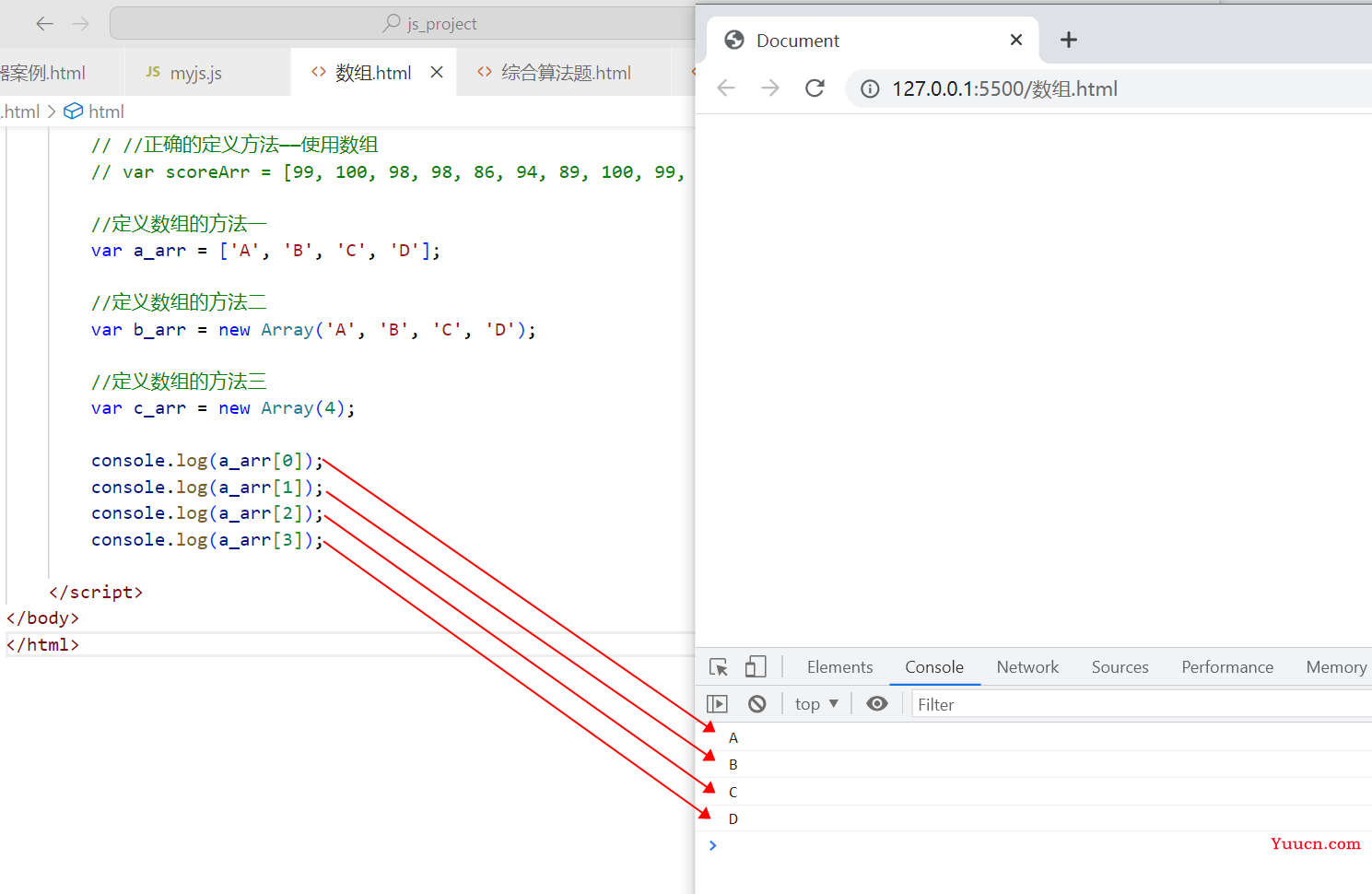Toggle the device toolbar in DevTools
1372x894 pixels.
pyautogui.click(x=756, y=666)
